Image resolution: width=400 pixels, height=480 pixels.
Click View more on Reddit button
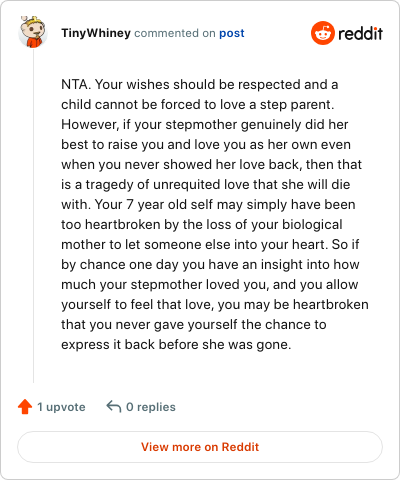(200, 447)
